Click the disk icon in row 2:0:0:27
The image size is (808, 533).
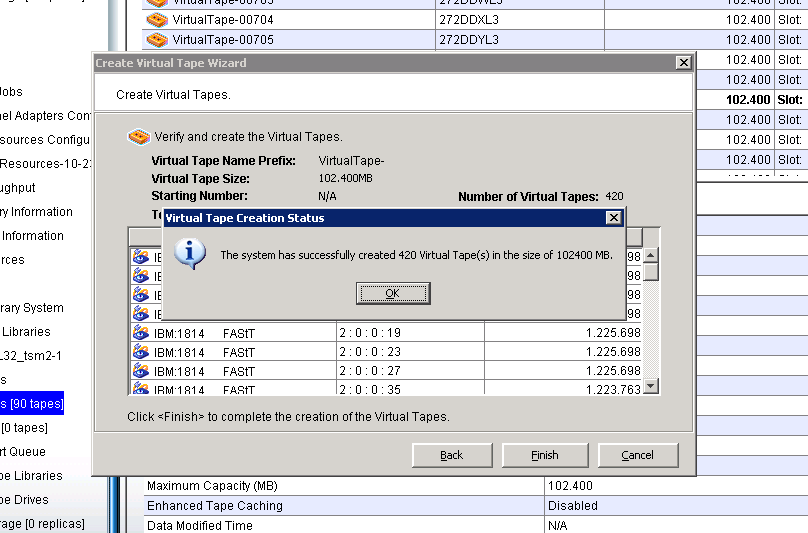pyautogui.click(x=141, y=371)
